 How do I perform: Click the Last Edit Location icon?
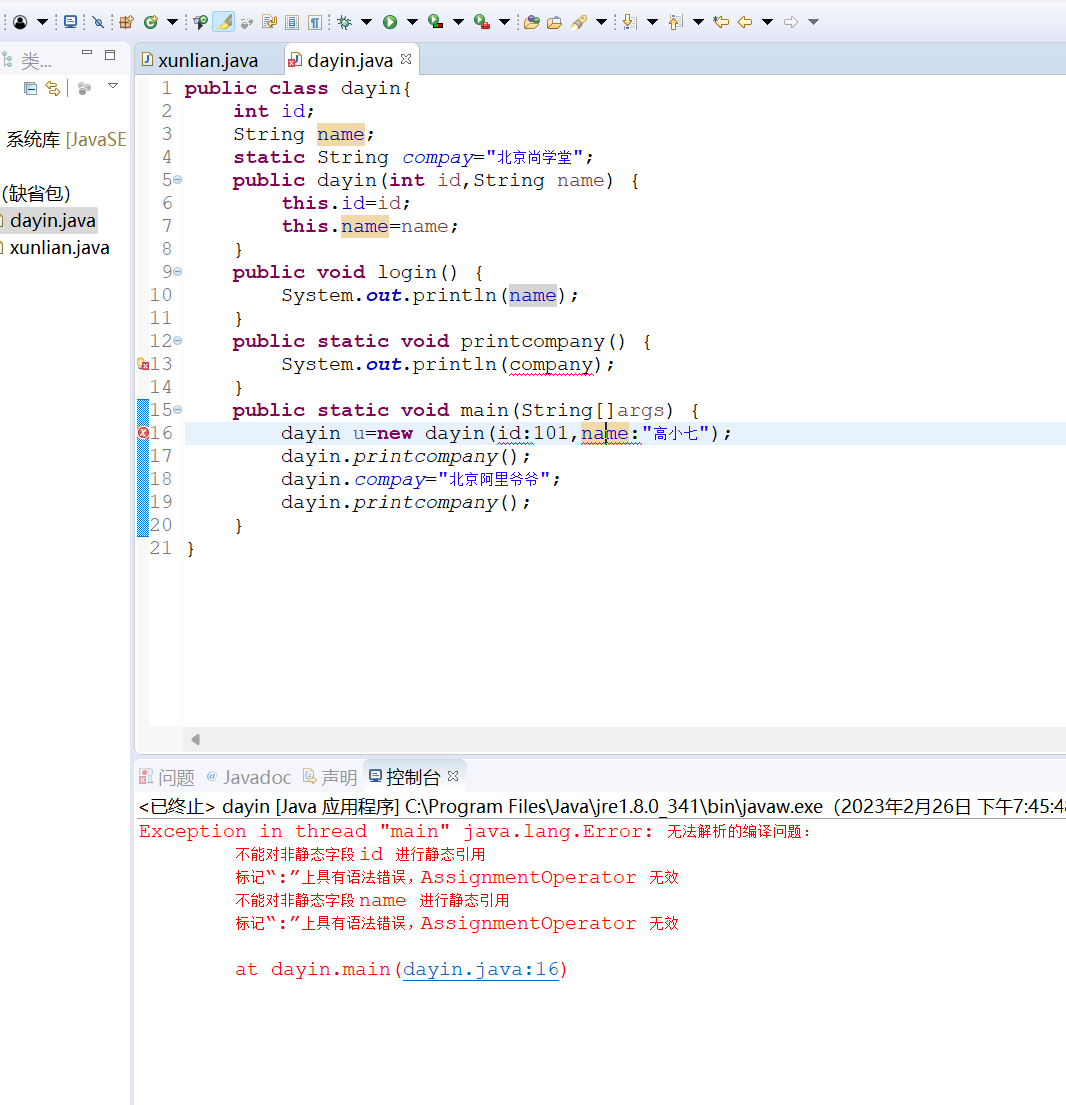[721, 22]
